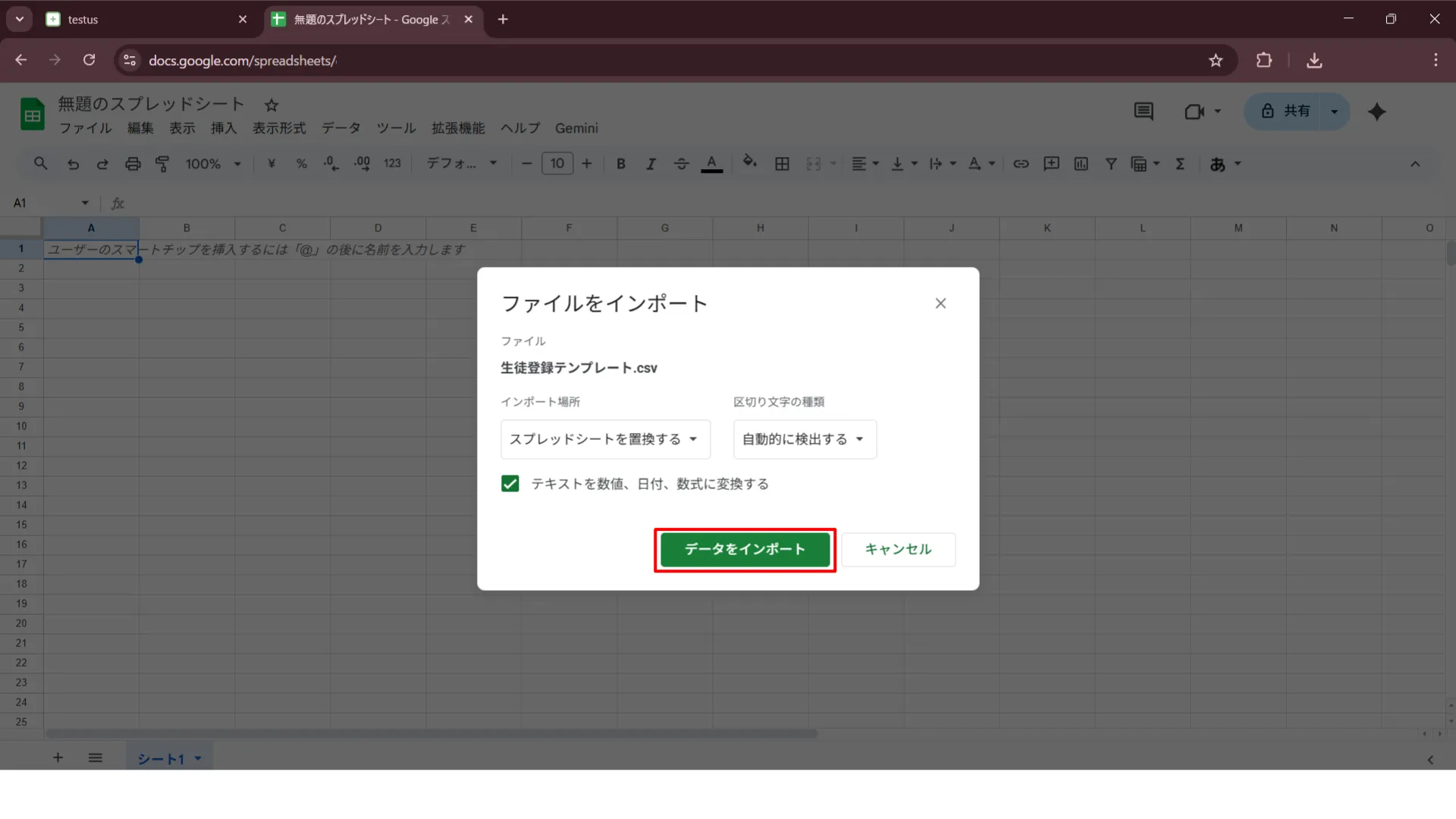Open the 挿入 menu
The height and width of the screenshot is (819, 1456).
[224, 128]
